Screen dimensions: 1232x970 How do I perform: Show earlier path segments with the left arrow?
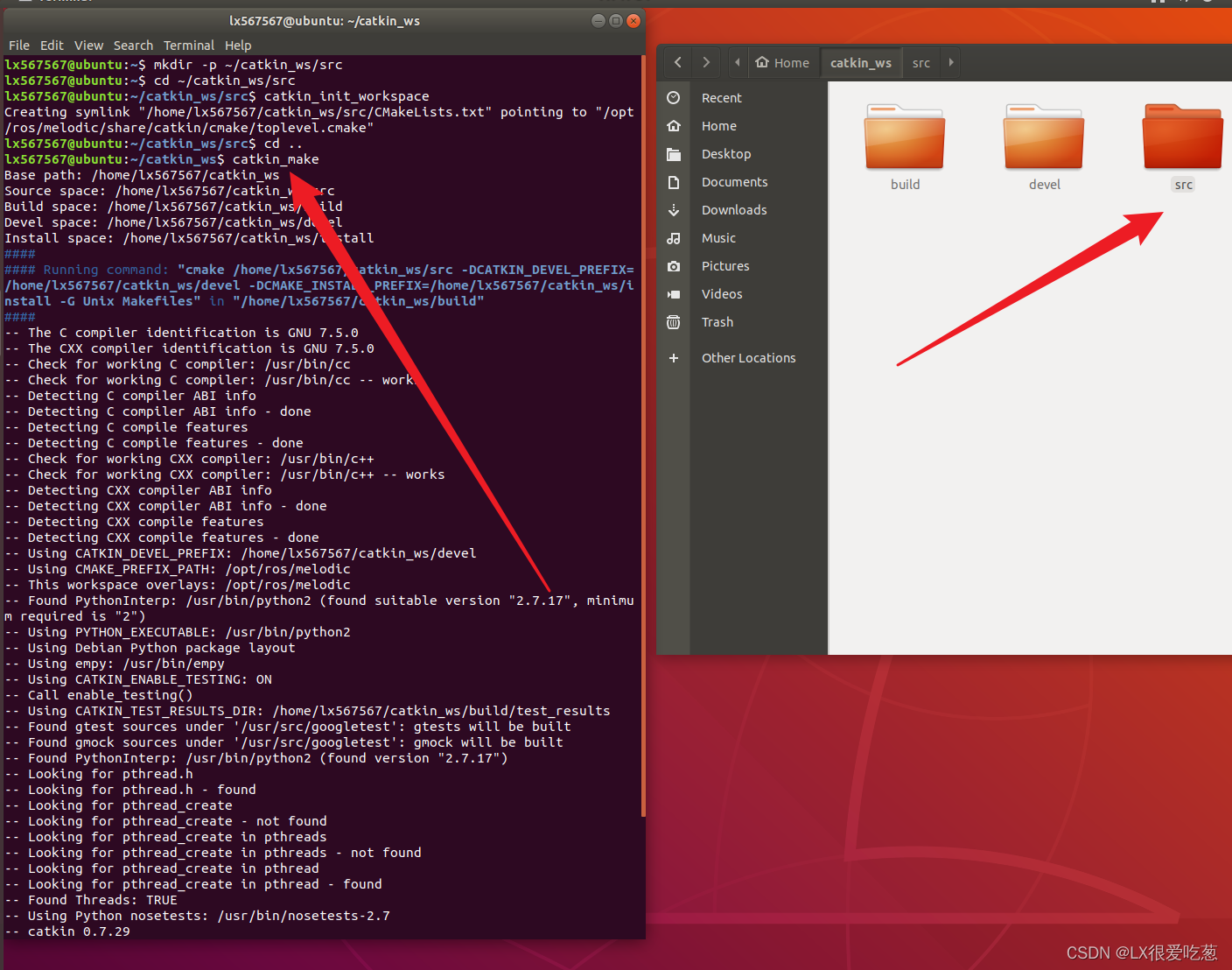738,62
